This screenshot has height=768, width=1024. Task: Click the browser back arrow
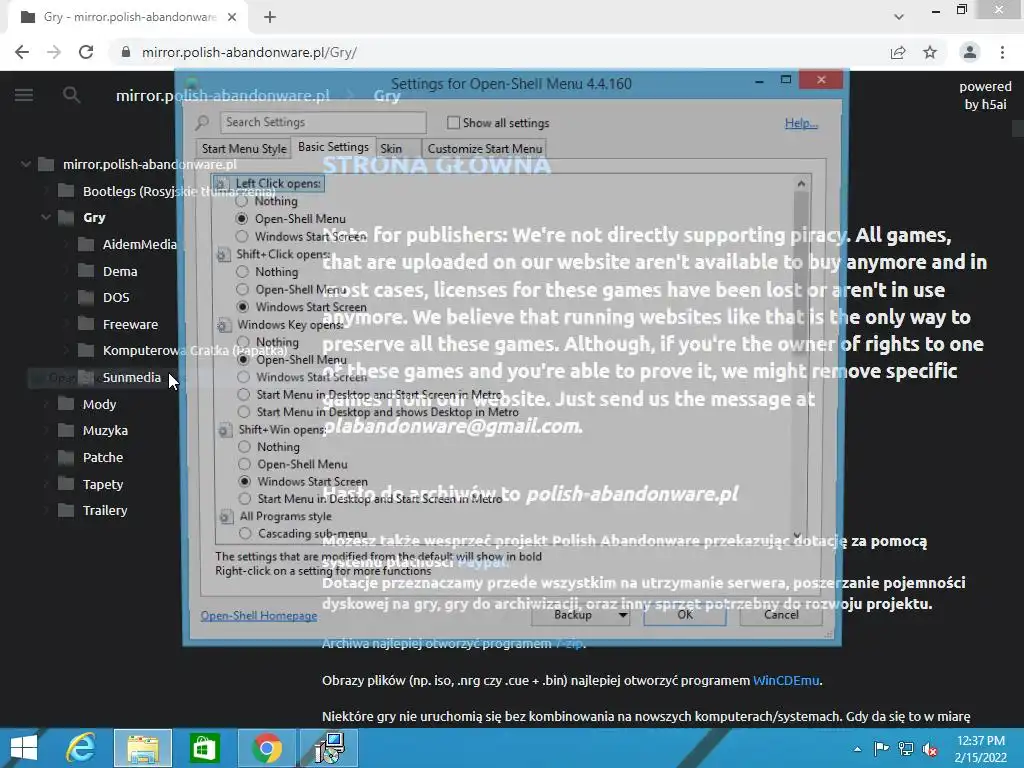[x=22, y=52]
